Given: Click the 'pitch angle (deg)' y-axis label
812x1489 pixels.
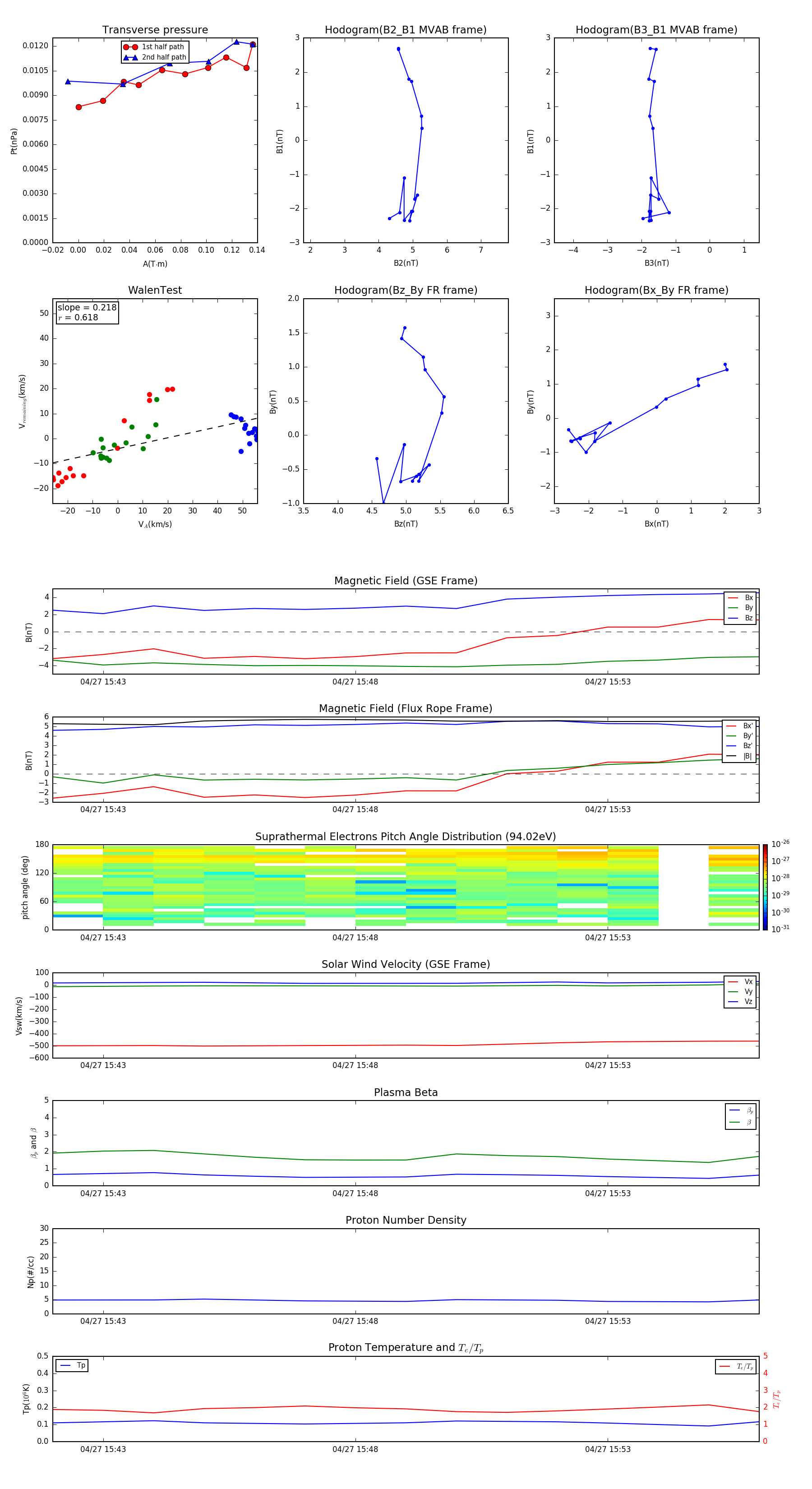Looking at the screenshot, I should coord(25,887).
